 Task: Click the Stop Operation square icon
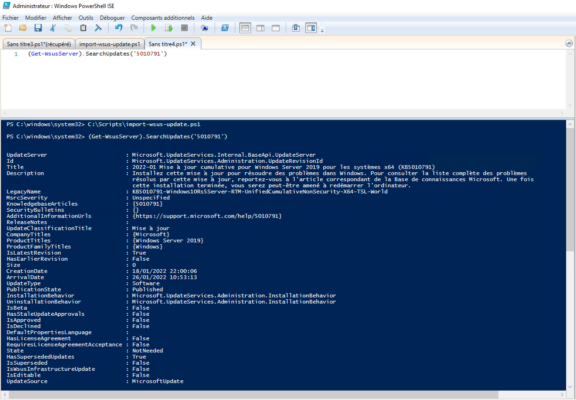pos(184,28)
